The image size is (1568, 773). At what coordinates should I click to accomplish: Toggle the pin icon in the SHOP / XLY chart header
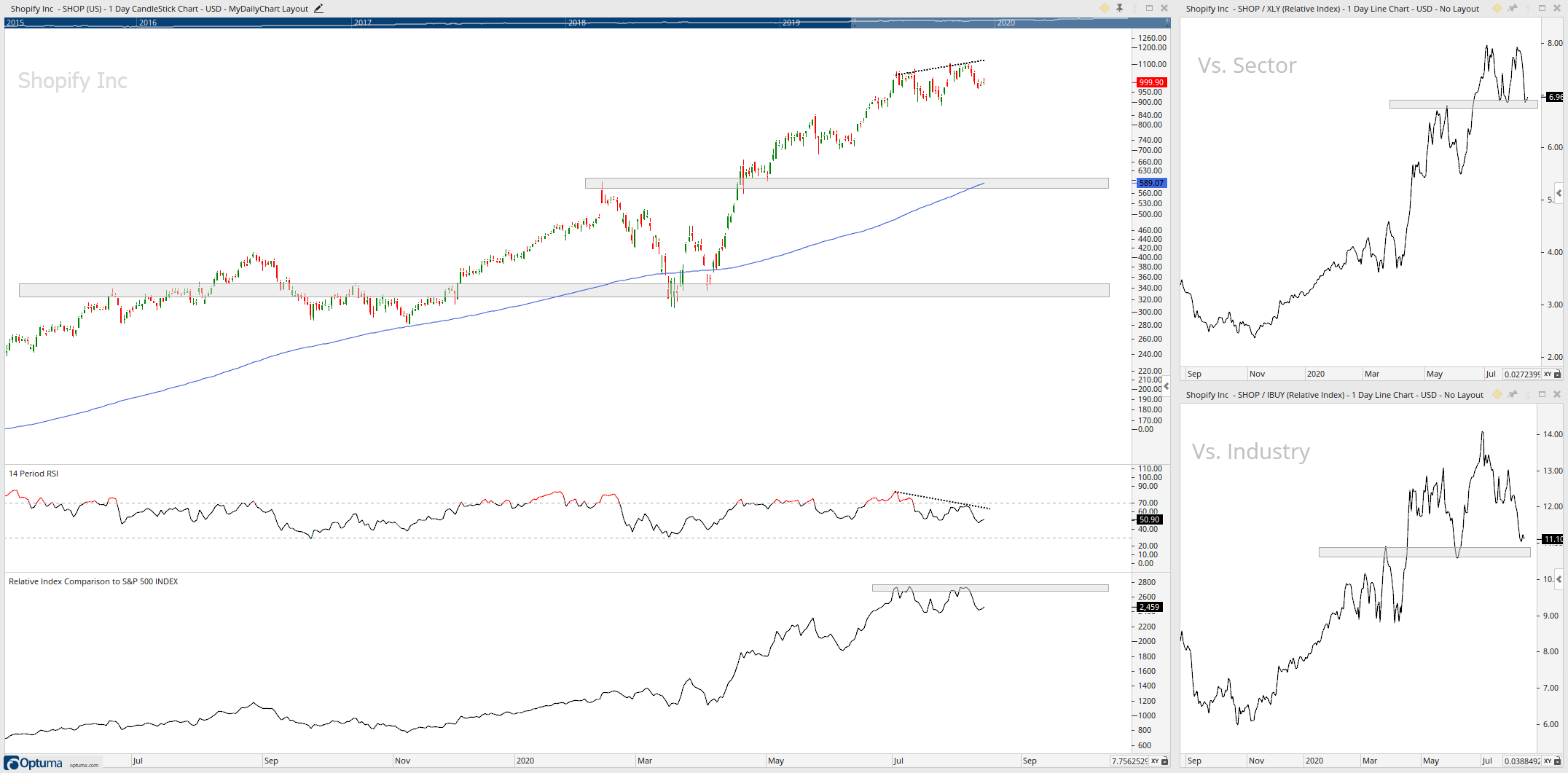1513,8
